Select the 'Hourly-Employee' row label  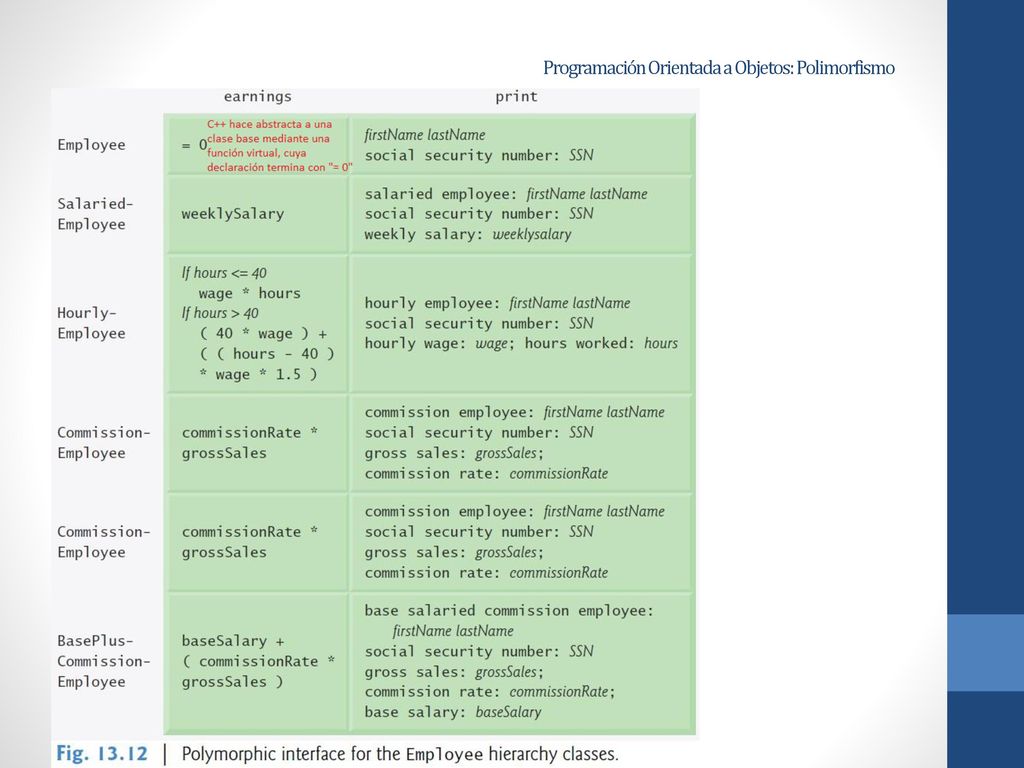pos(91,323)
